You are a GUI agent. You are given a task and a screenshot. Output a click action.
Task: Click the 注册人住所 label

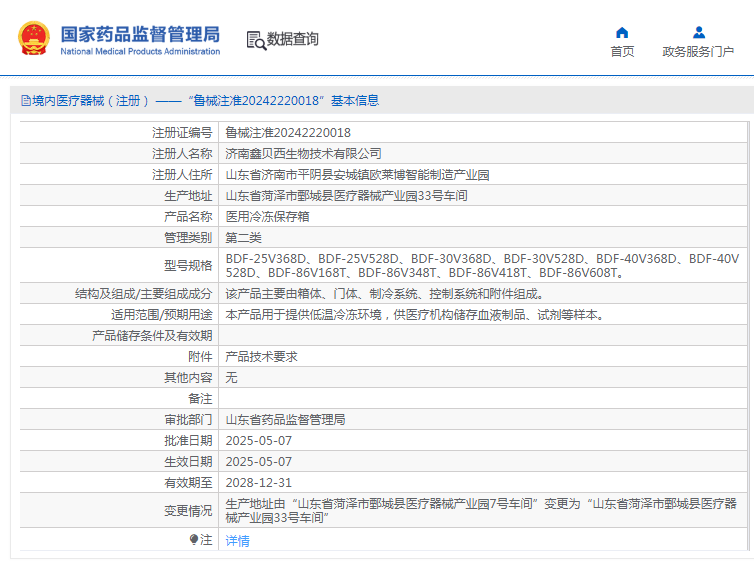click(x=182, y=175)
